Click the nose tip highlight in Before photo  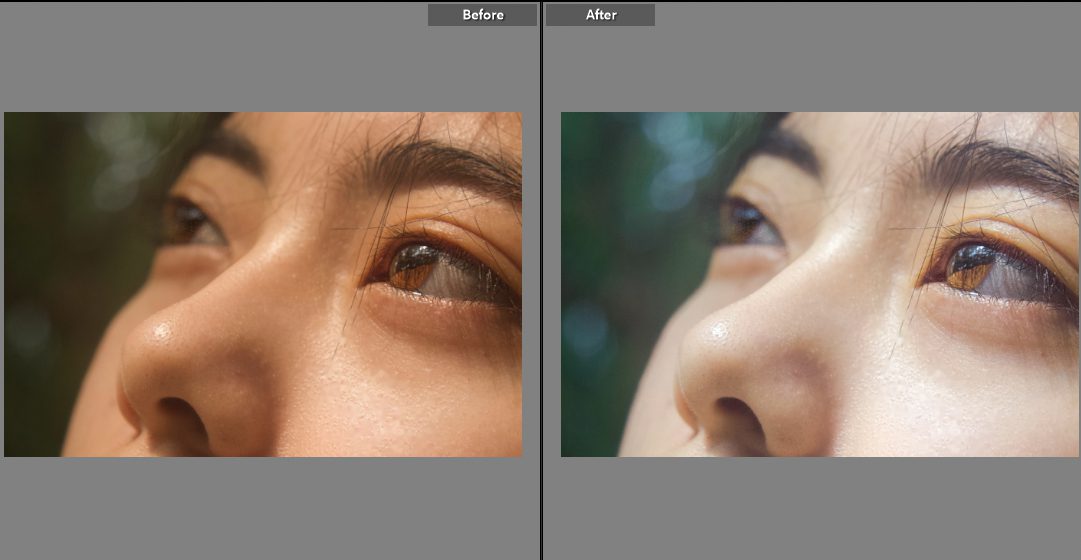159,328
